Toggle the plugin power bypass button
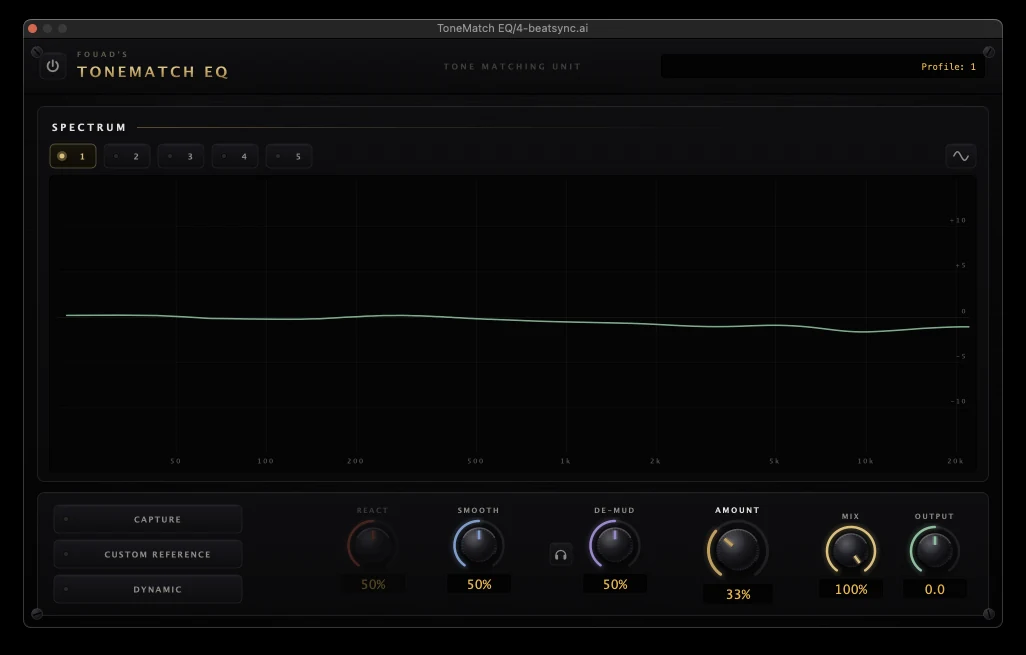Image resolution: width=1026 pixels, height=655 pixels. (53, 66)
